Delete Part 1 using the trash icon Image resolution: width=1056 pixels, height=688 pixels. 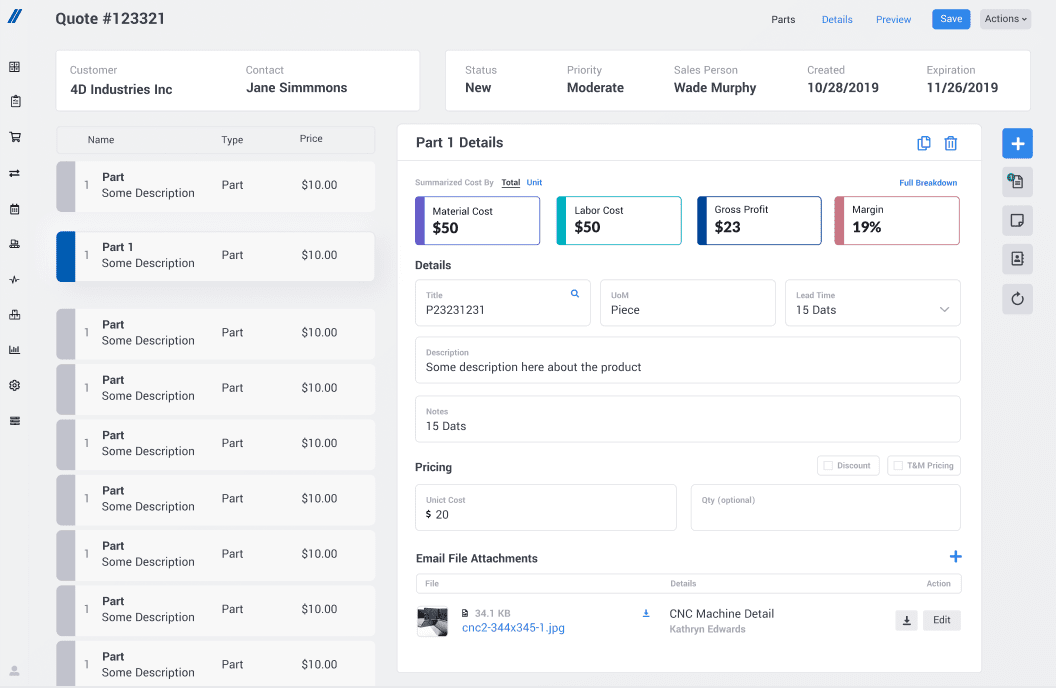click(x=950, y=143)
